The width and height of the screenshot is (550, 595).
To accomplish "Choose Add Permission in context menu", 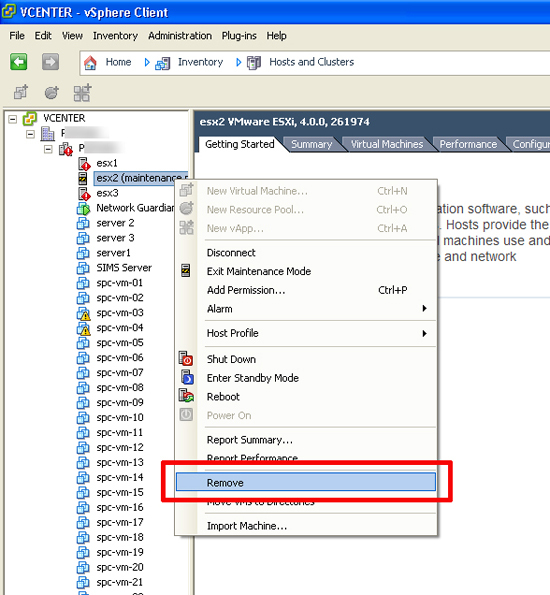I will pos(246,290).
